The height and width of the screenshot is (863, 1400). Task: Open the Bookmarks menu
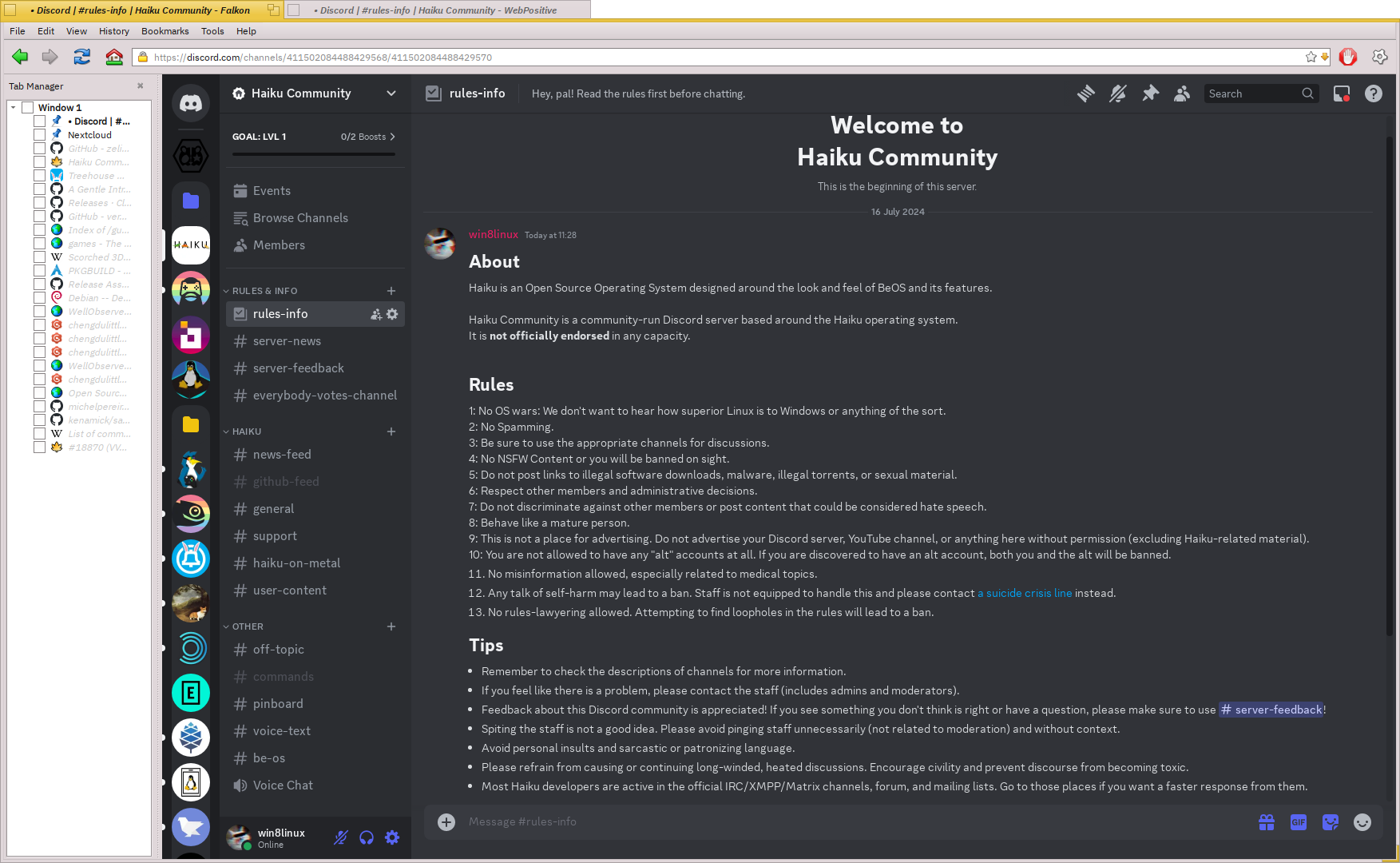point(165,31)
